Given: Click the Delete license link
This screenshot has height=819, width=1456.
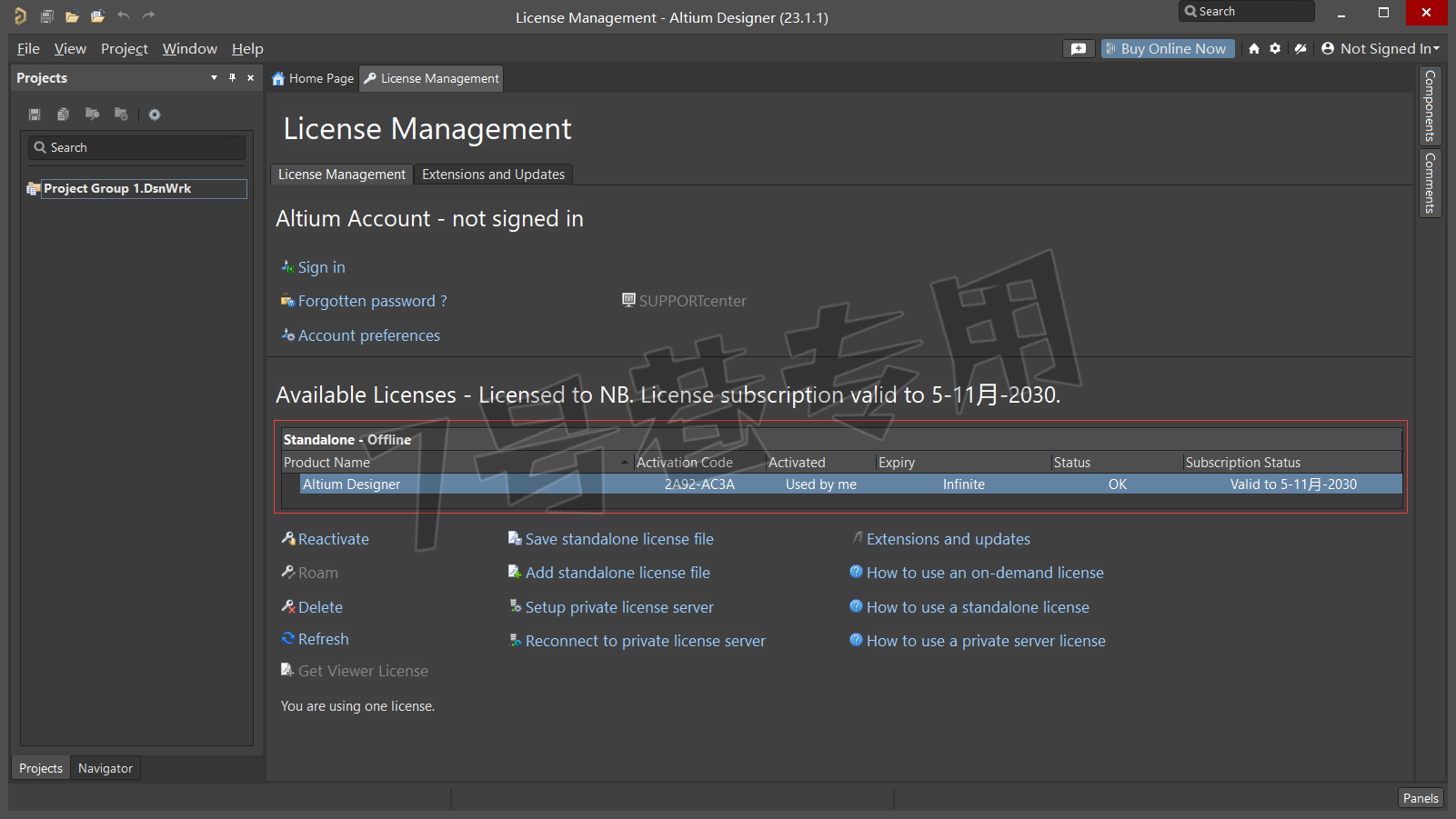Looking at the screenshot, I should pyautogui.click(x=320, y=607).
